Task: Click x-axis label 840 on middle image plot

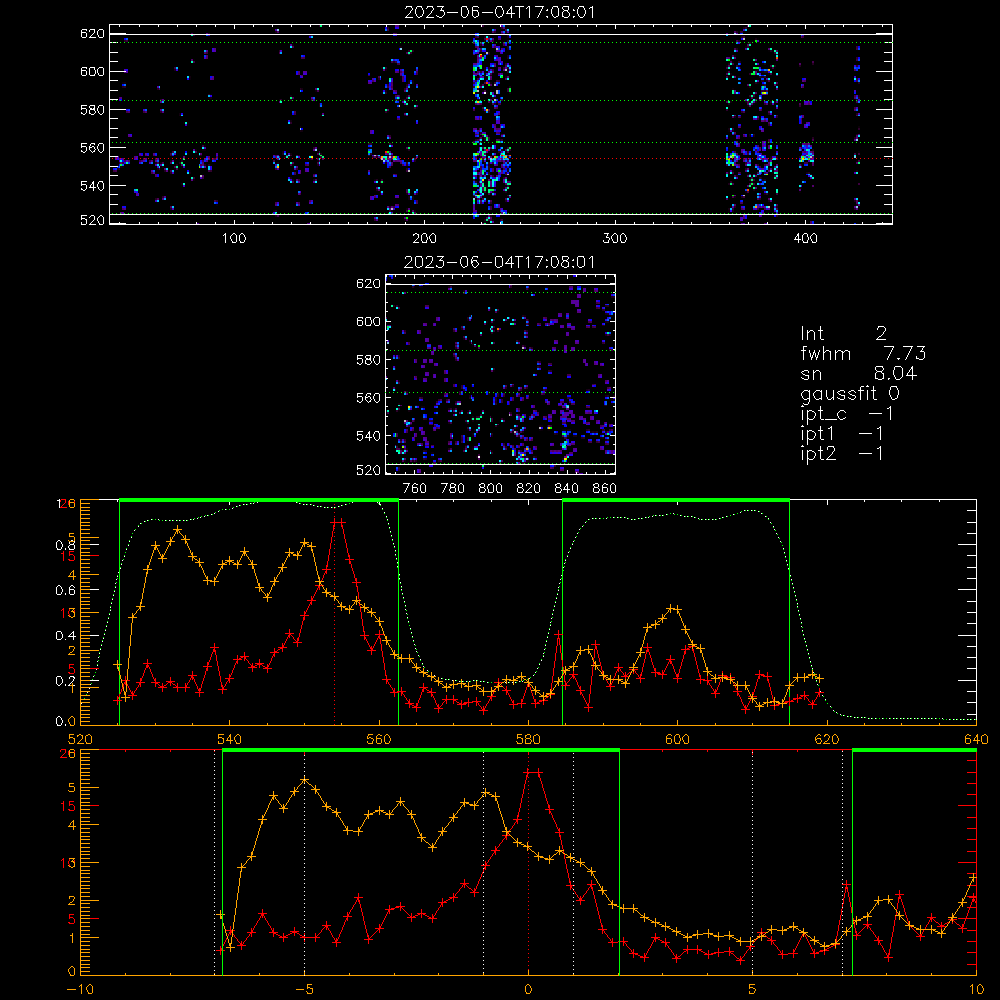Action: click(x=566, y=489)
